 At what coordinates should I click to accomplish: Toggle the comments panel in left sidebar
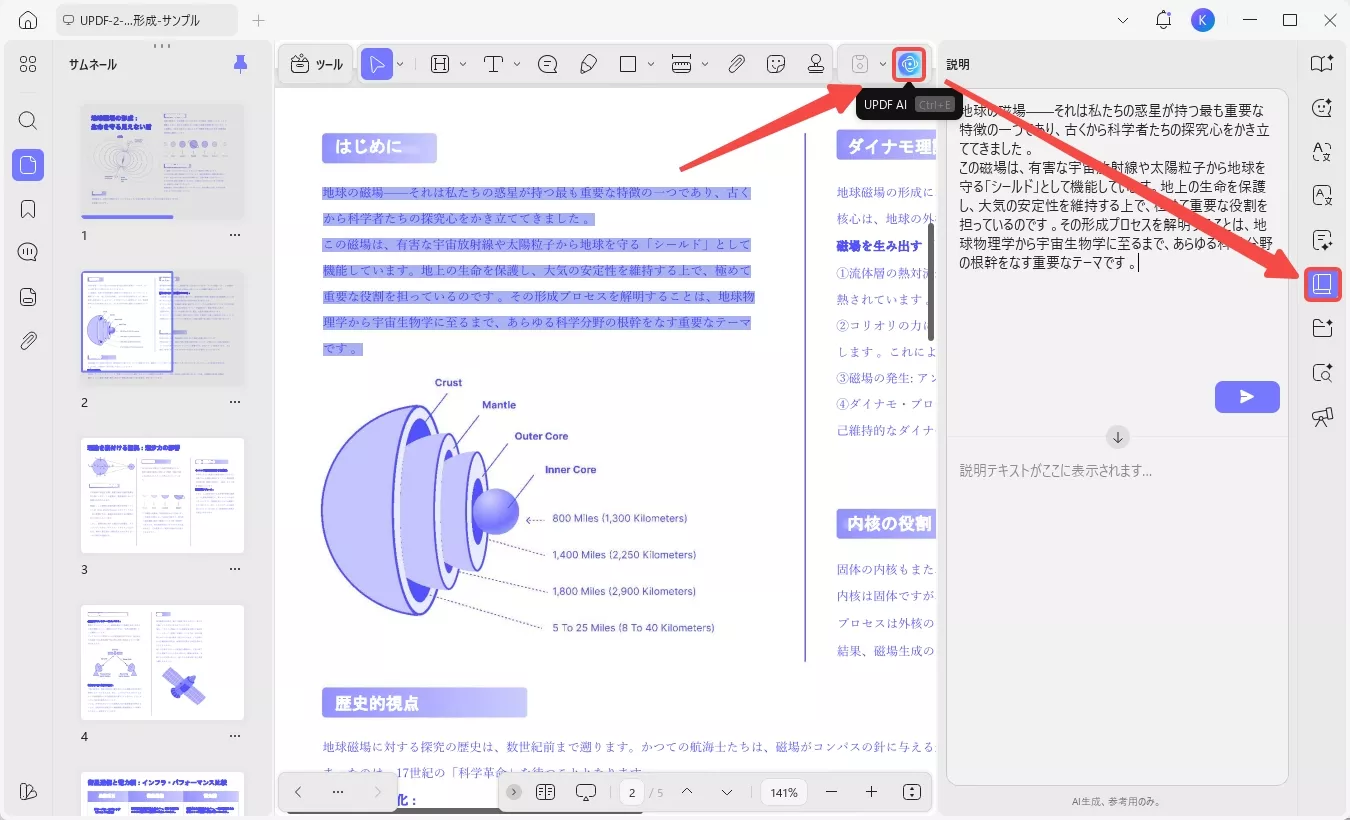pos(27,252)
